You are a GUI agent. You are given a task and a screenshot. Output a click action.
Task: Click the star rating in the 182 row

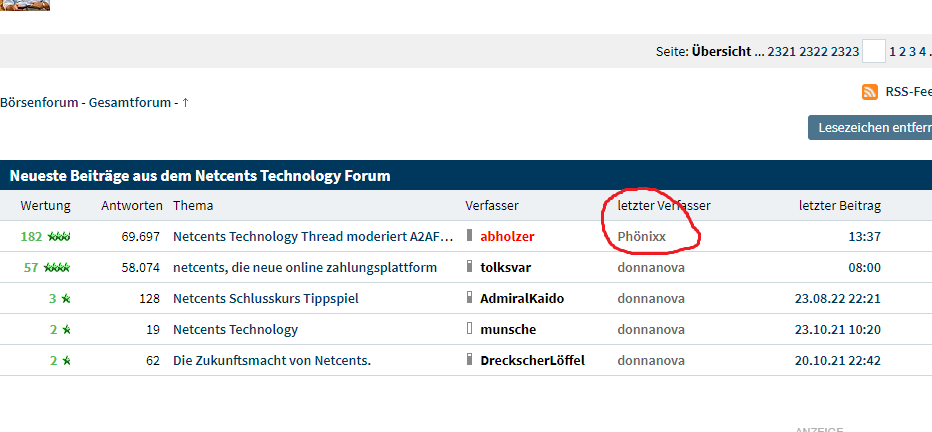tap(60, 237)
